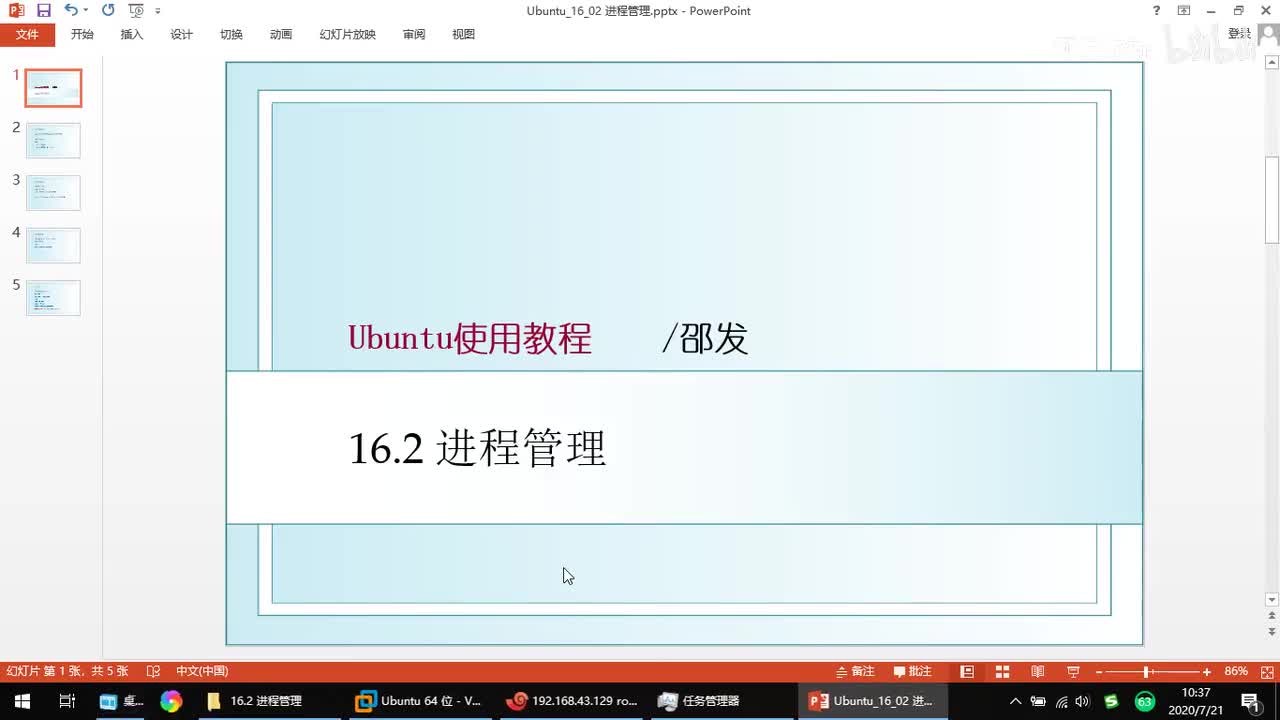This screenshot has height=720, width=1280.
Task: Open Ribbon Display Options button
Action: coord(1184,11)
